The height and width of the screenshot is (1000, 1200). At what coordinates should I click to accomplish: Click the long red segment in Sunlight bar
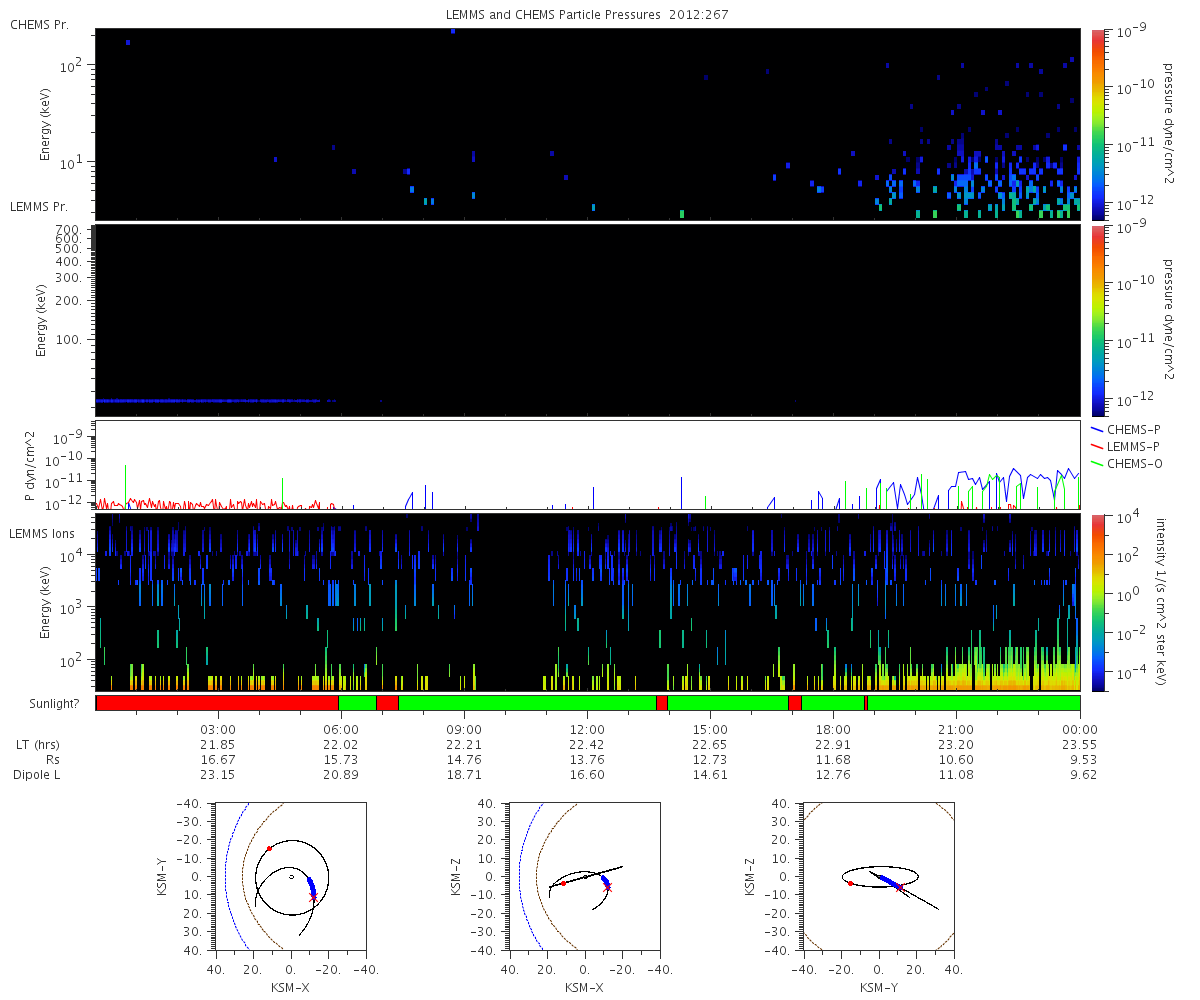pos(217,703)
